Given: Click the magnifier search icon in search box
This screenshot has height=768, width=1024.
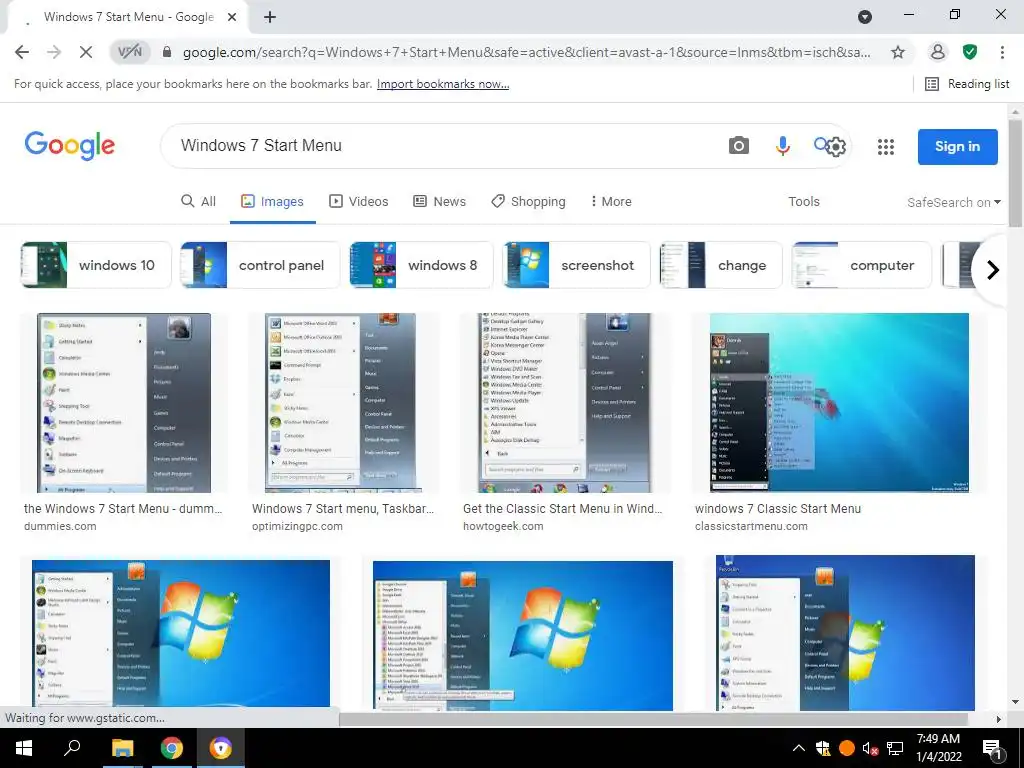Looking at the screenshot, I should click(x=821, y=144).
